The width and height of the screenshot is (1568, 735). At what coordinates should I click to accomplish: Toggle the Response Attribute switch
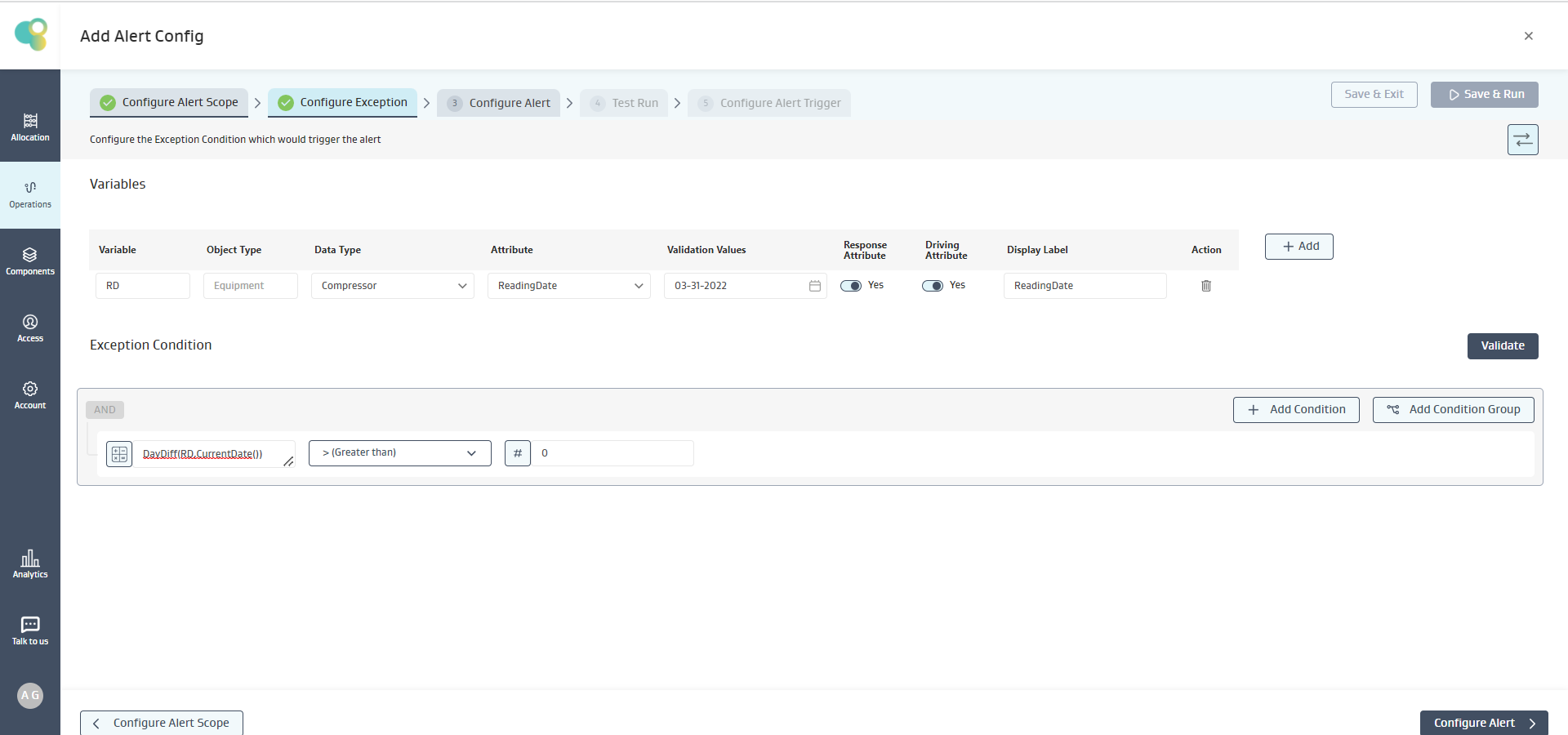851,286
